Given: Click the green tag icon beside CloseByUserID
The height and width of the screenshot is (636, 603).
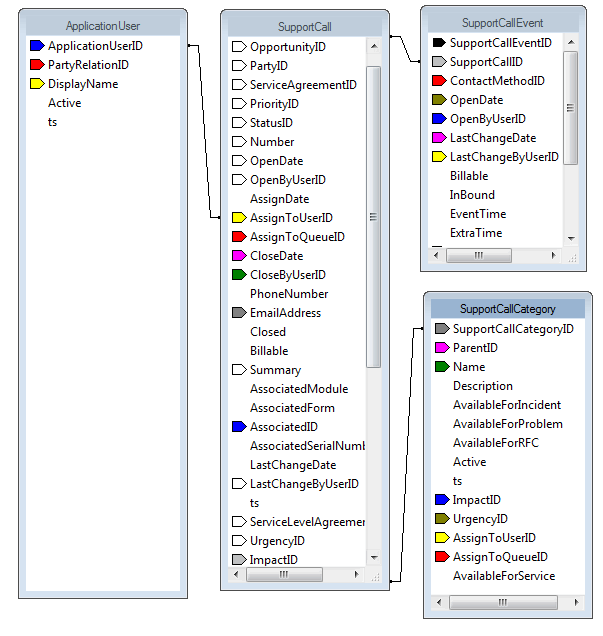Looking at the screenshot, I should point(238,275).
